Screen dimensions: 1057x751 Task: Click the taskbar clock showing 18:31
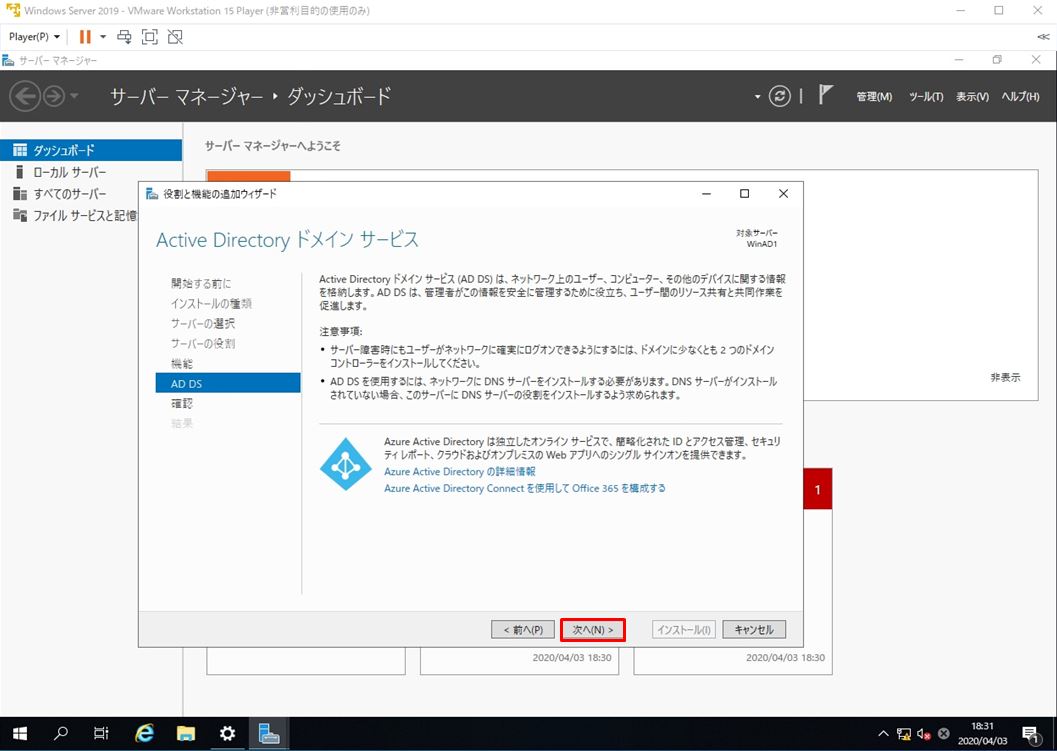point(982,733)
